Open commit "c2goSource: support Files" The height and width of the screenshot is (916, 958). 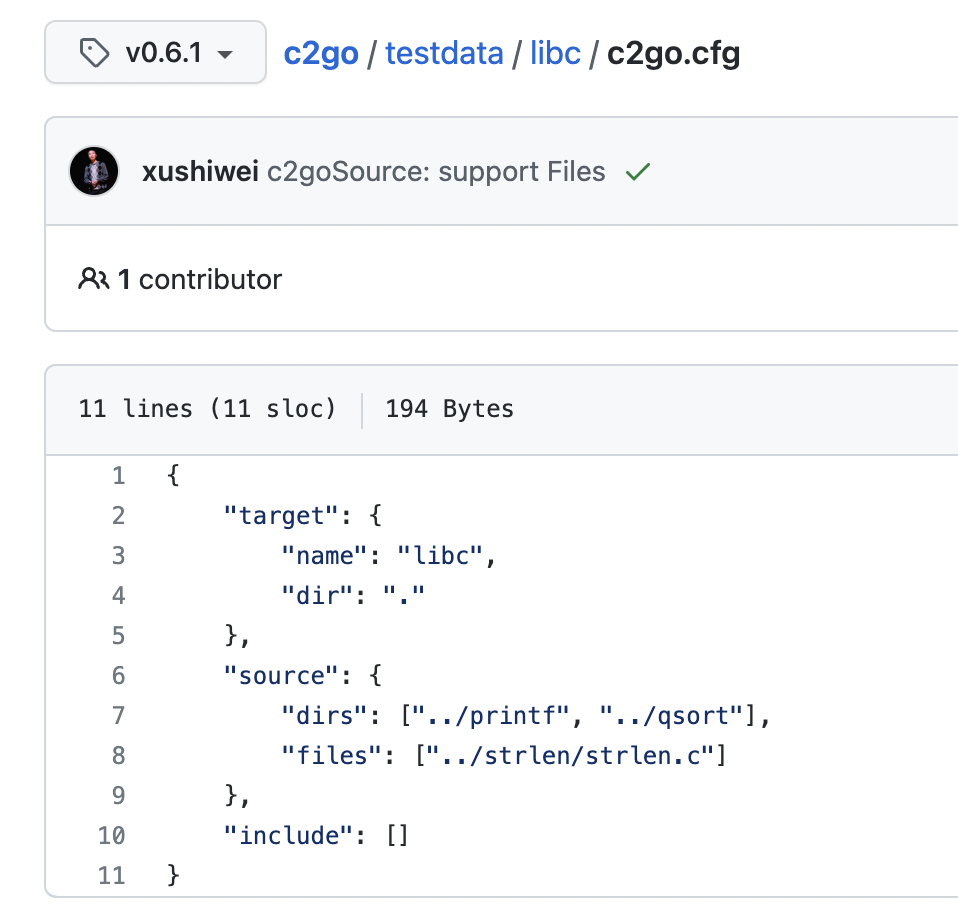(436, 172)
